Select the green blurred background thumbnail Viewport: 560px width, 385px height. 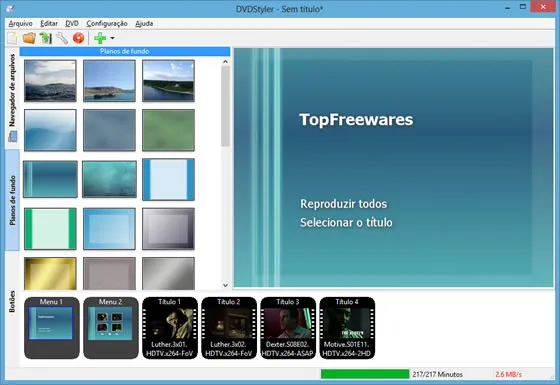tap(168, 130)
